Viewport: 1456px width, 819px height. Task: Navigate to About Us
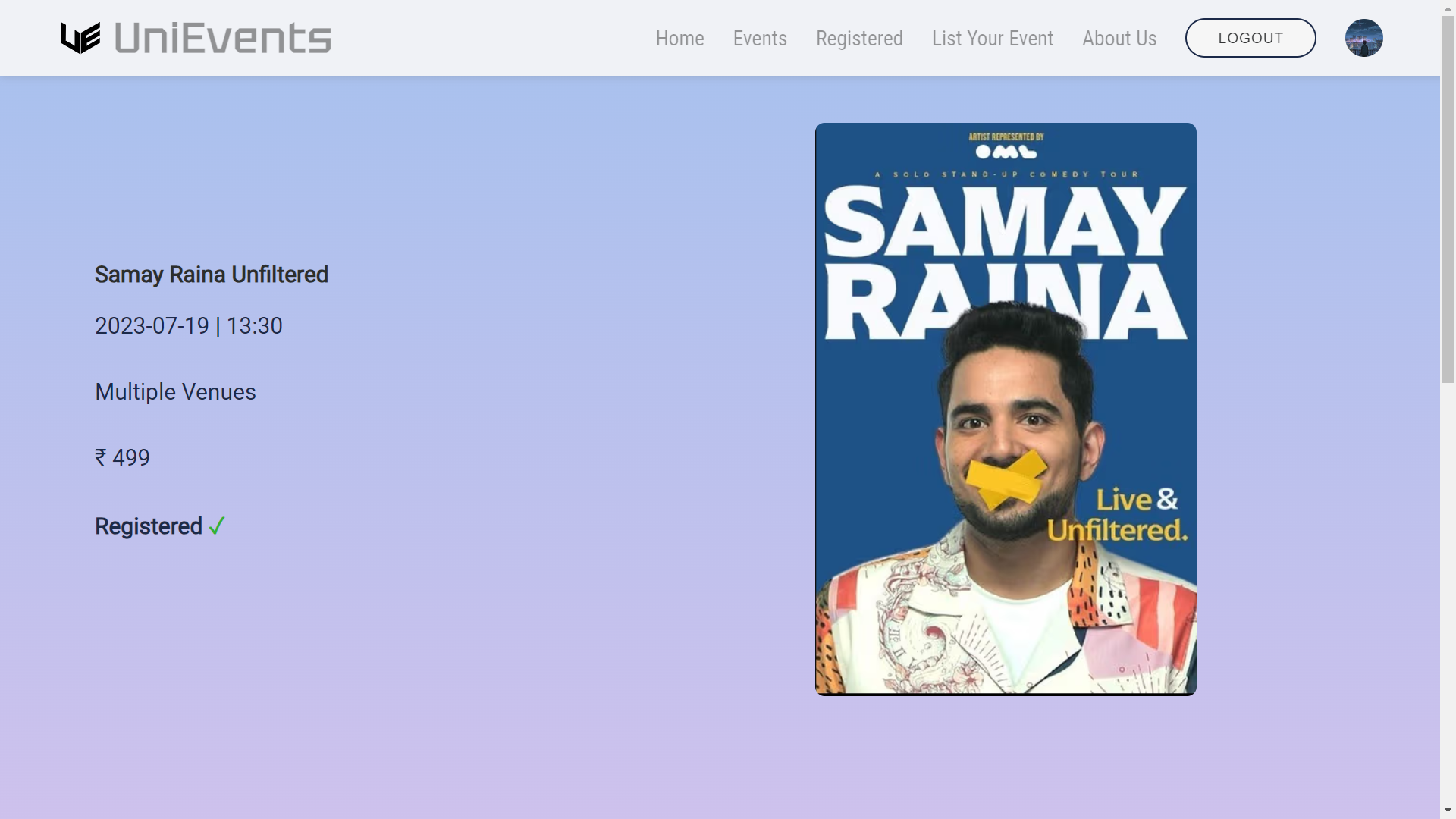tap(1119, 39)
